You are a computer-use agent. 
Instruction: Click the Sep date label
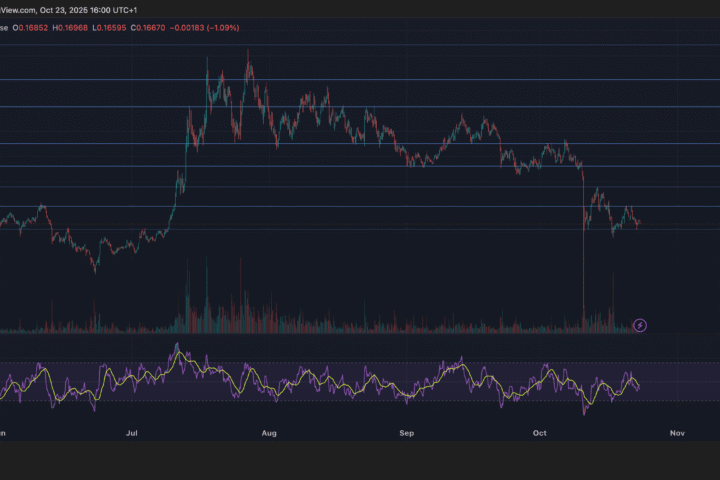406,433
